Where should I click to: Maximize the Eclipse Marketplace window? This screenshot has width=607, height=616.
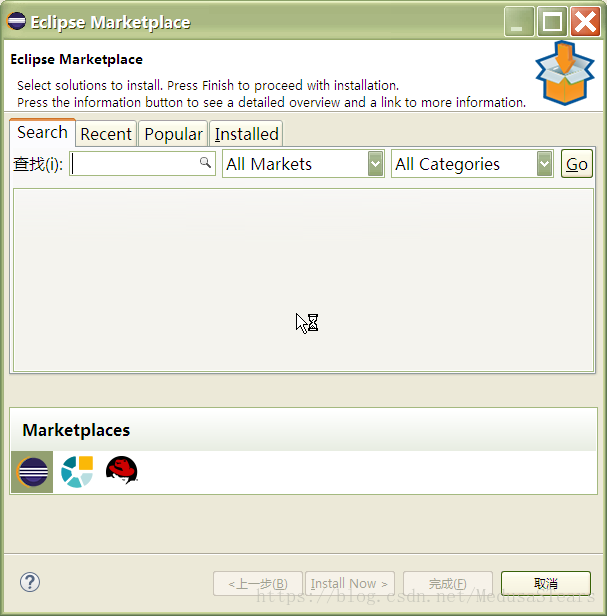click(552, 22)
